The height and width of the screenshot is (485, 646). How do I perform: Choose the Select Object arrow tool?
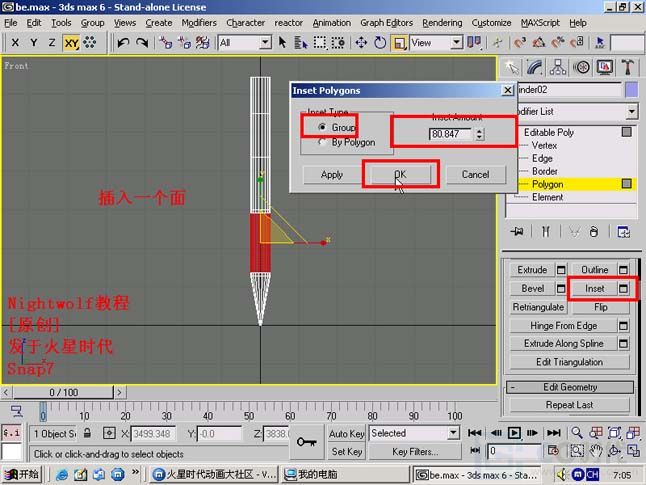(x=282, y=42)
